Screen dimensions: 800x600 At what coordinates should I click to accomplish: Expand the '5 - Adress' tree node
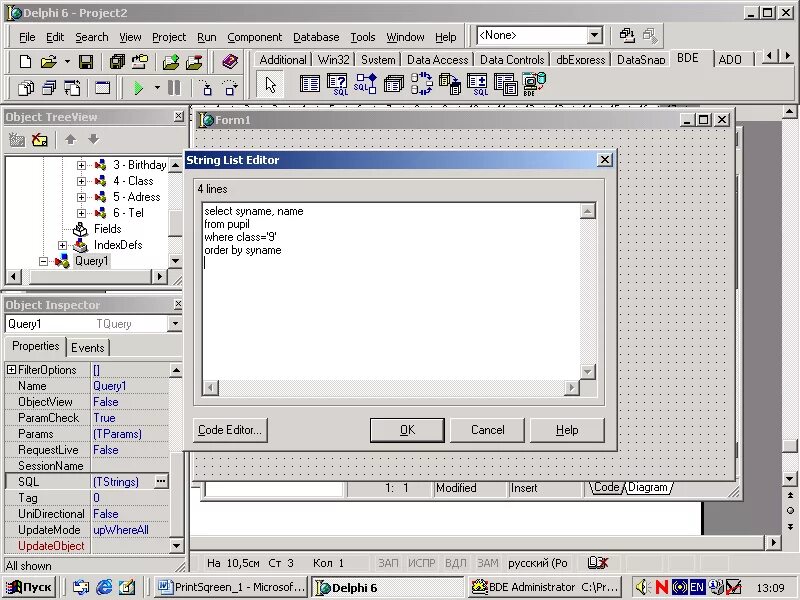coord(81,197)
